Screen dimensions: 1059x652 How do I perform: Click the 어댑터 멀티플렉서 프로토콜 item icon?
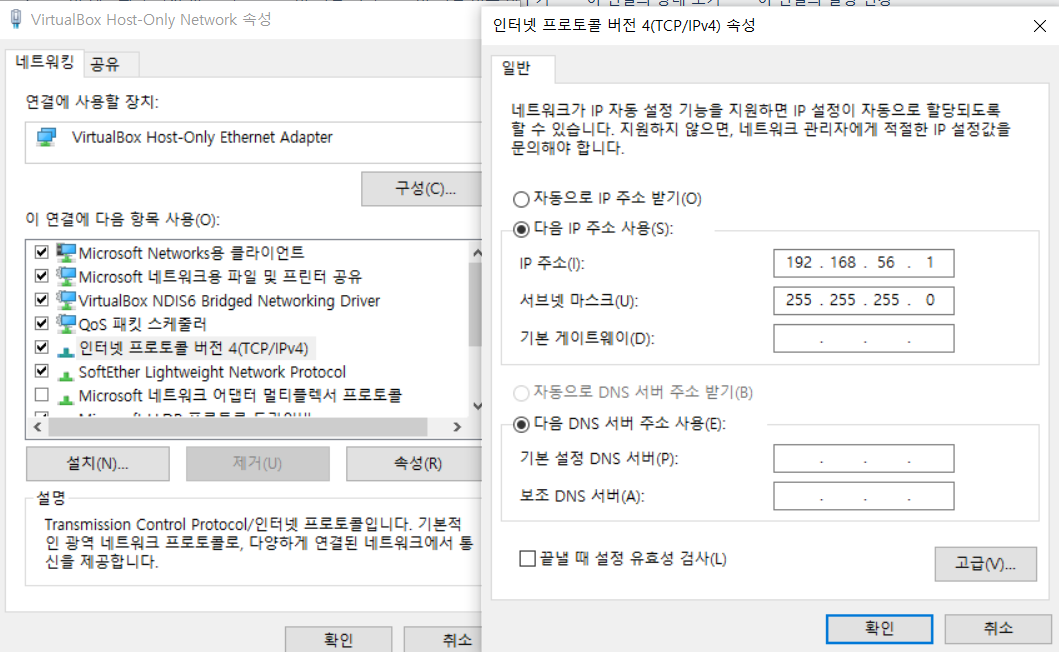tap(66, 397)
